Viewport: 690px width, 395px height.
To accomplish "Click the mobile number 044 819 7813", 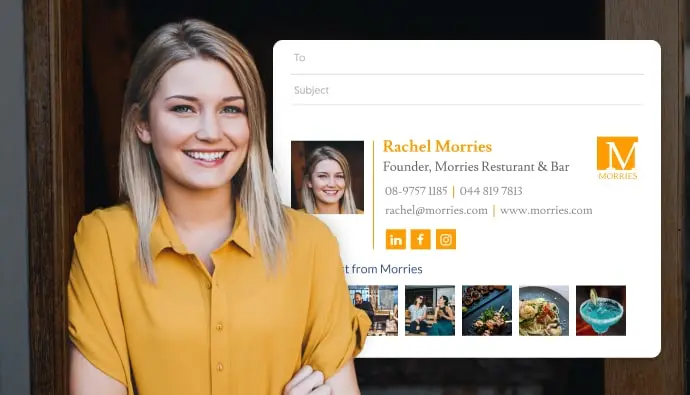I will coord(491,191).
